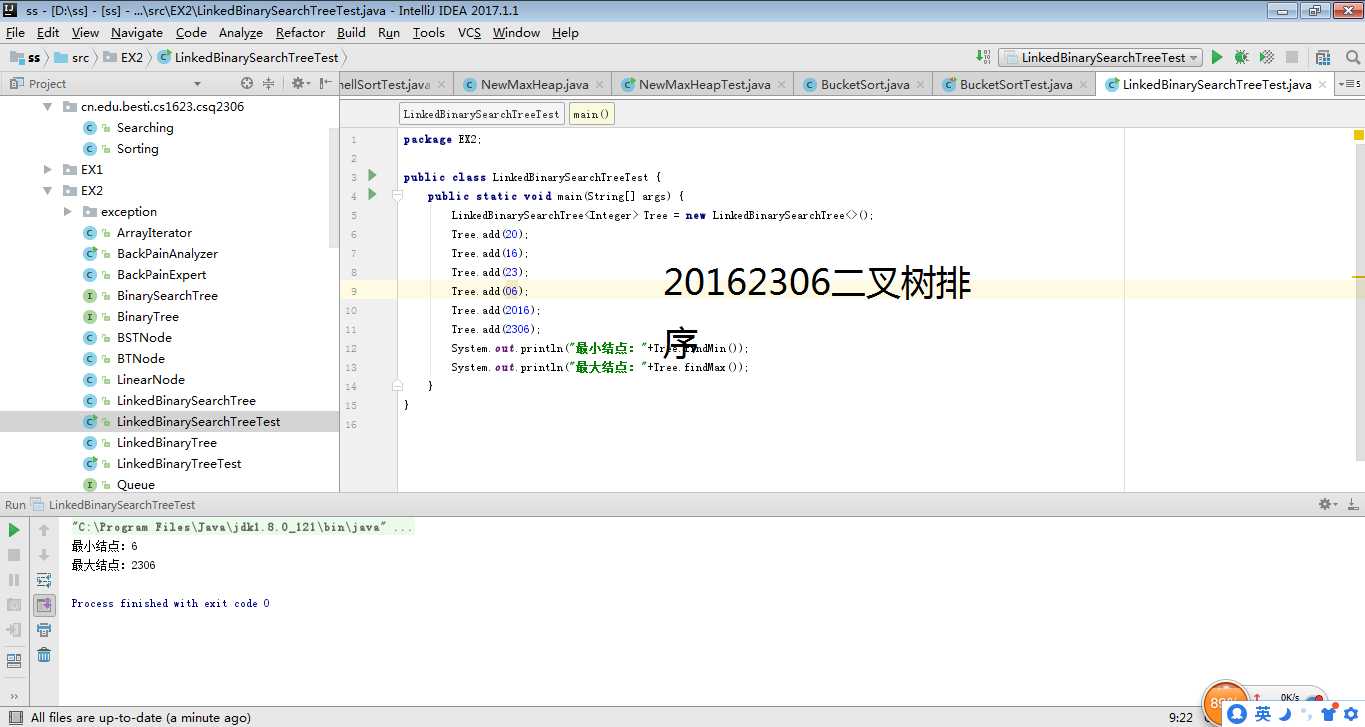Show hidden editor tabs list
Screen dimensions: 1365x727
point(1351,84)
